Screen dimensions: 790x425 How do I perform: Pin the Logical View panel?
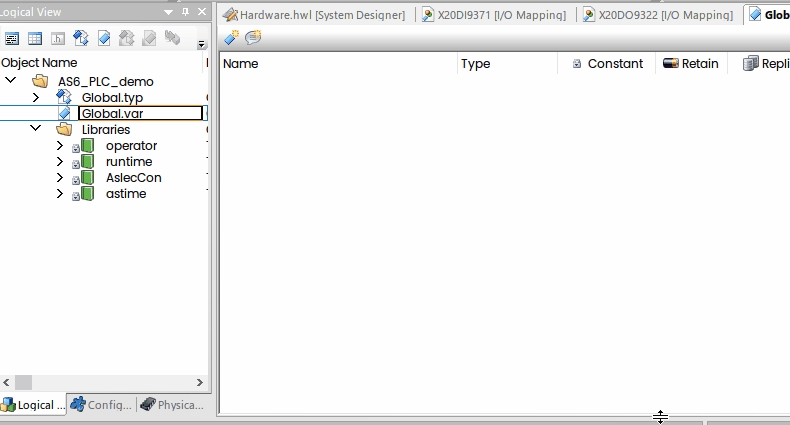click(x=185, y=12)
